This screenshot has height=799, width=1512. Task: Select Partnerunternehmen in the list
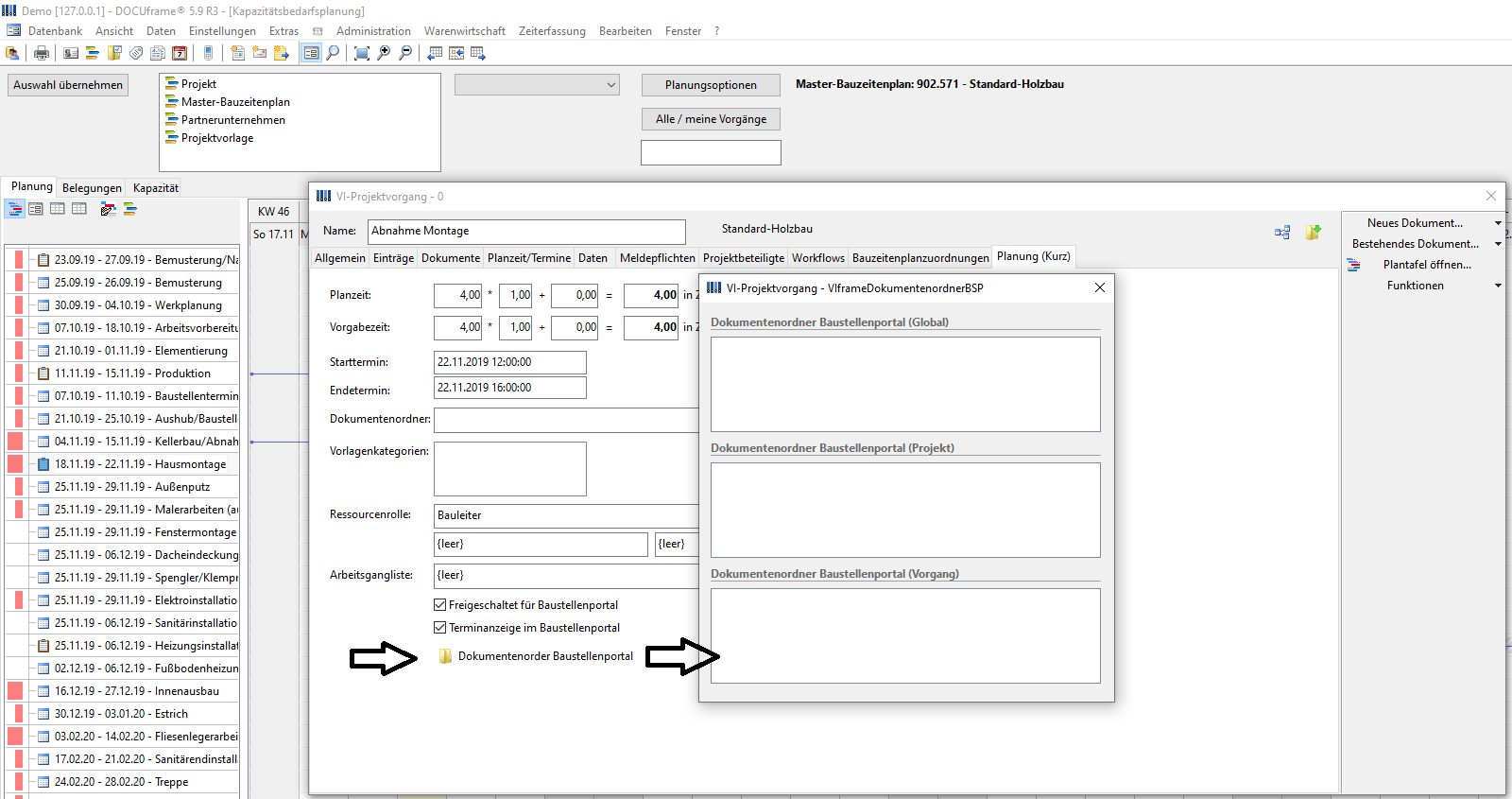tap(232, 120)
